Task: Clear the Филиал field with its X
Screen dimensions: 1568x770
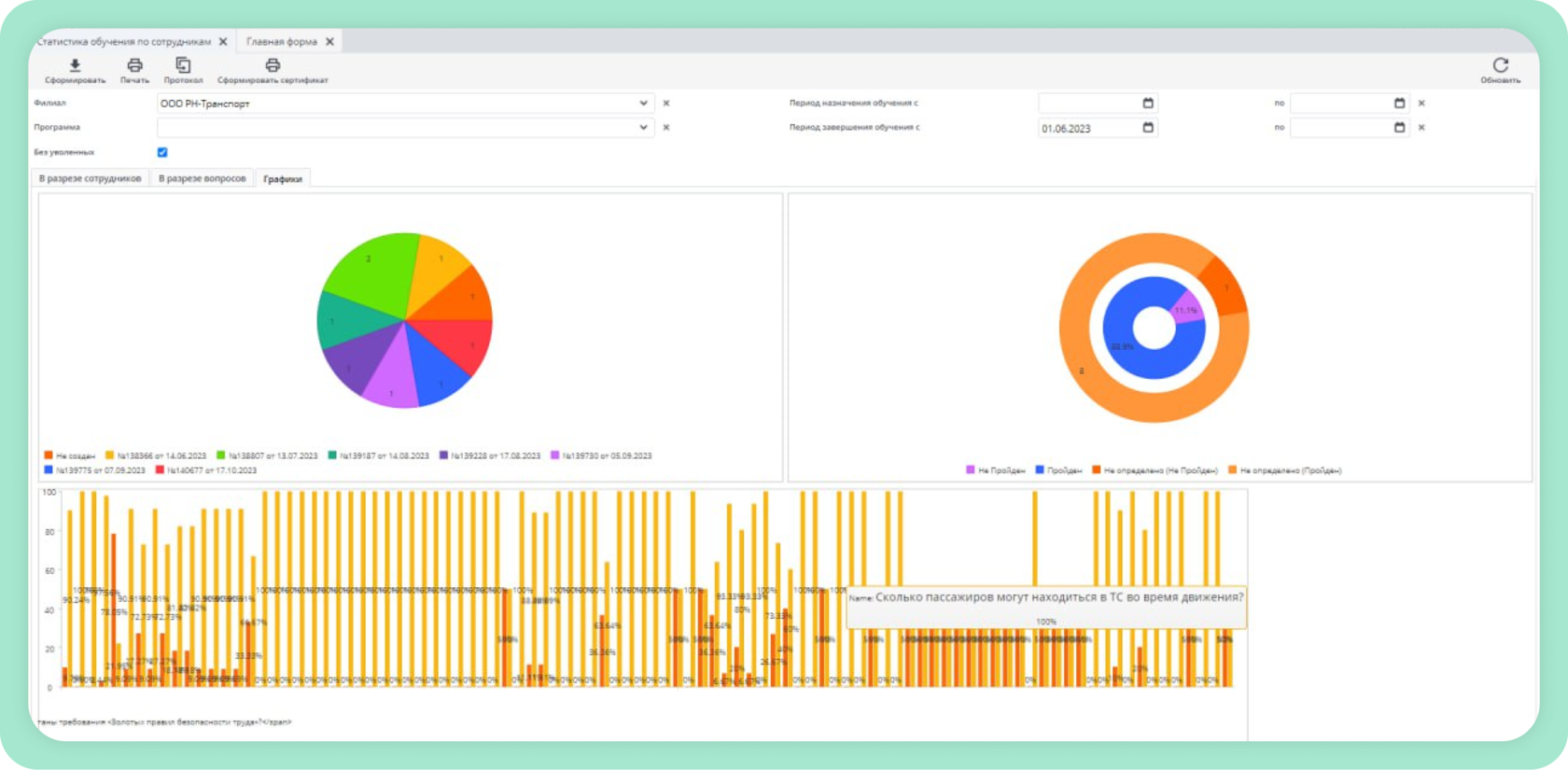Action: pyautogui.click(x=666, y=104)
